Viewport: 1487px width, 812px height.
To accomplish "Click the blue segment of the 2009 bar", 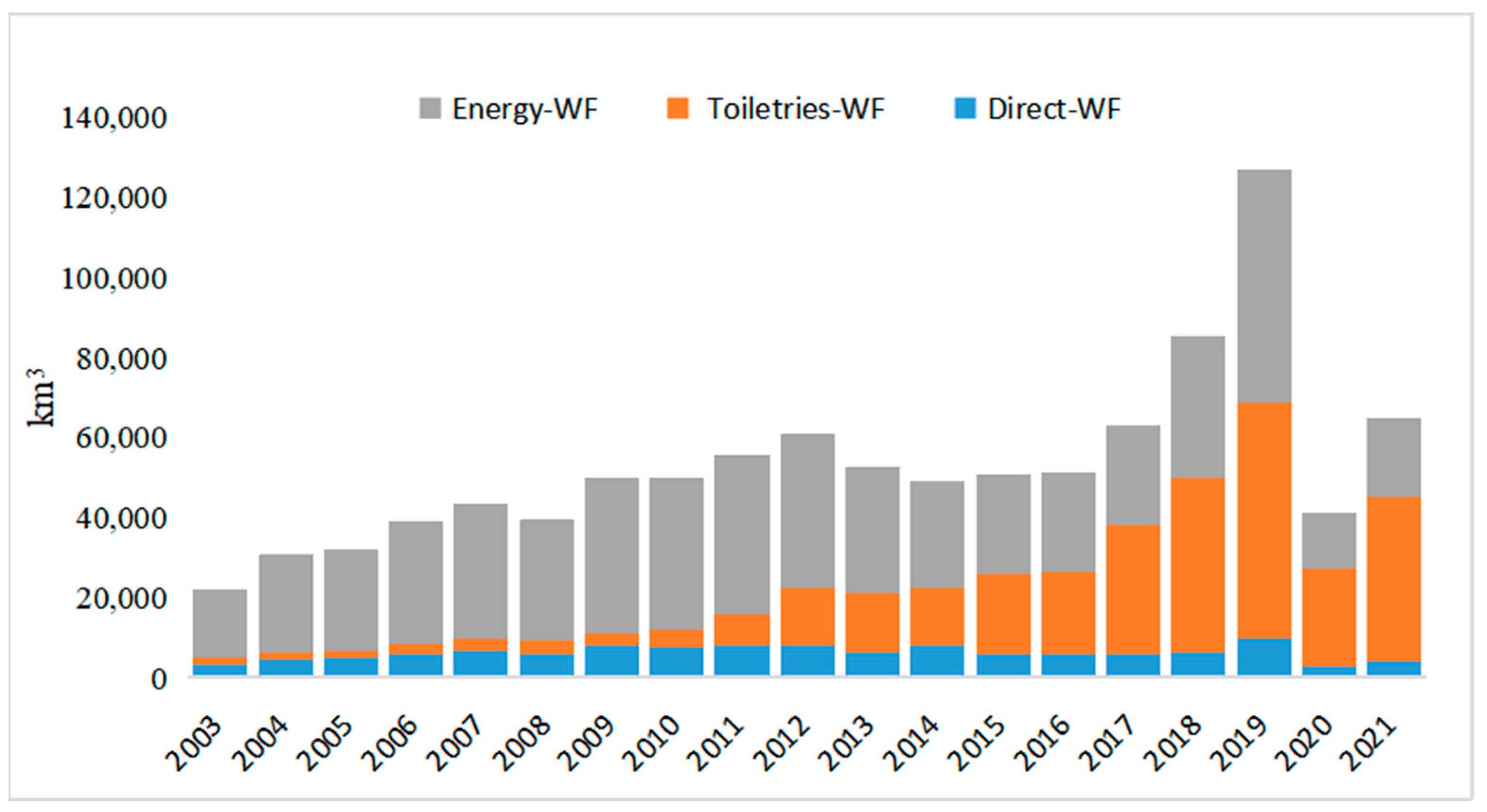I will (611, 660).
